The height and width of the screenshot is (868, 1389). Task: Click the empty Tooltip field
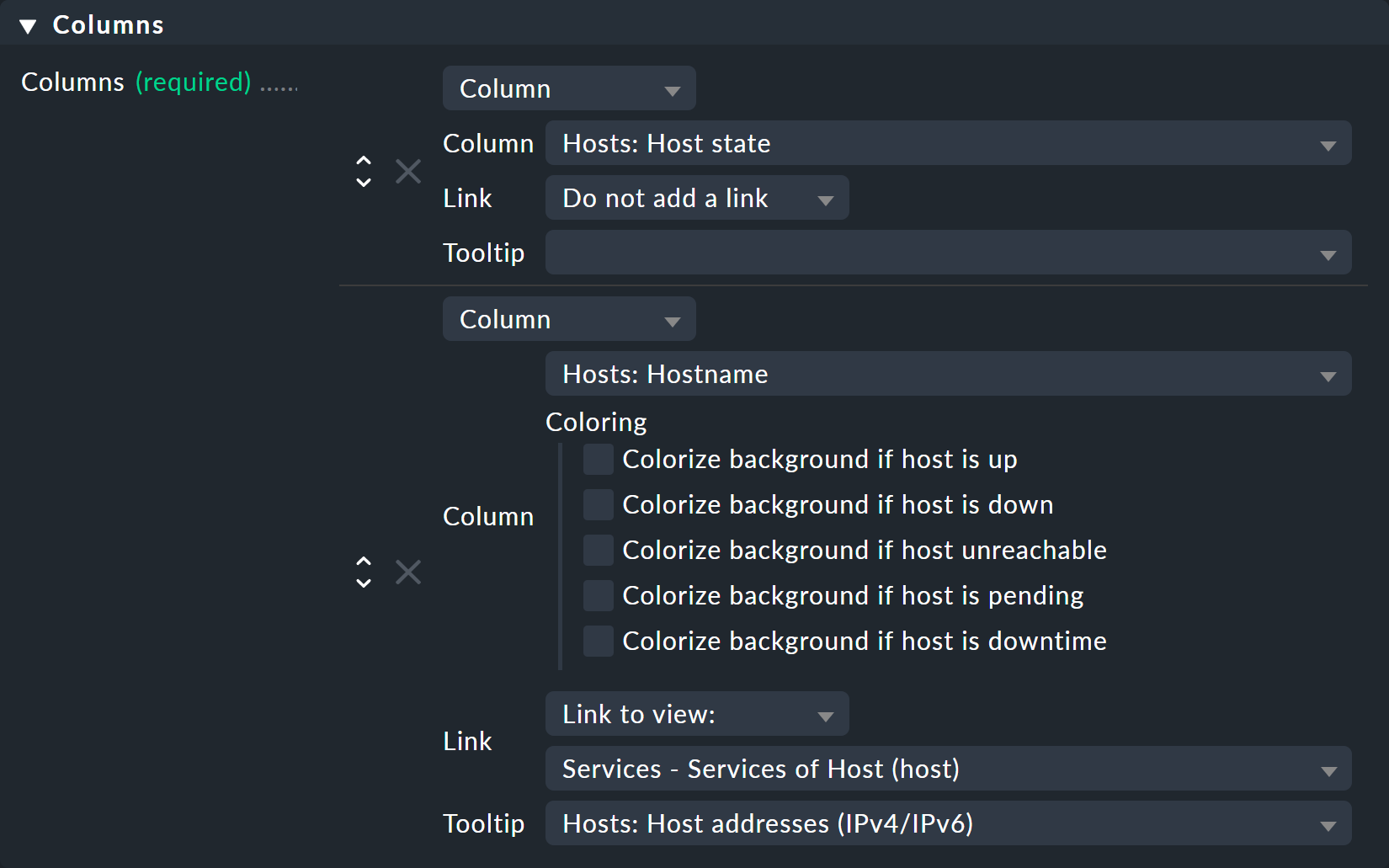[x=947, y=252]
